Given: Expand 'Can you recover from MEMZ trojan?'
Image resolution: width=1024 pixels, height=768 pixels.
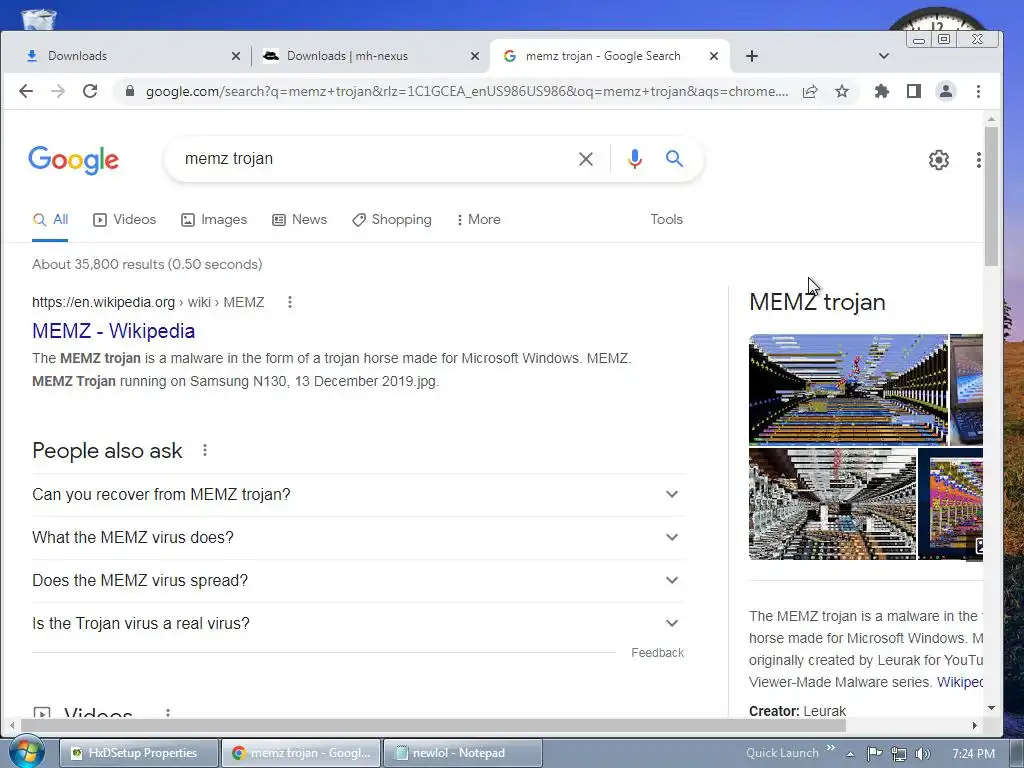Looking at the screenshot, I should tap(358, 494).
